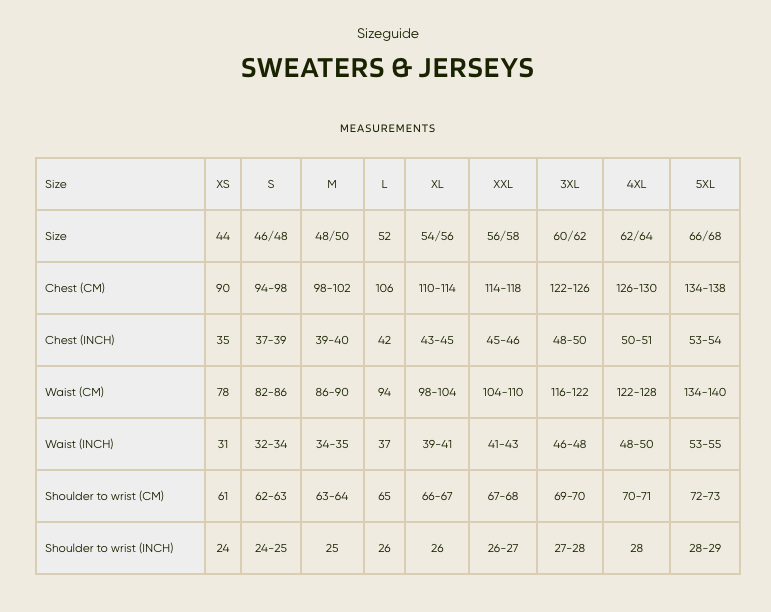This screenshot has width=771, height=612.
Task: Select the XS column header
Action: click(223, 184)
